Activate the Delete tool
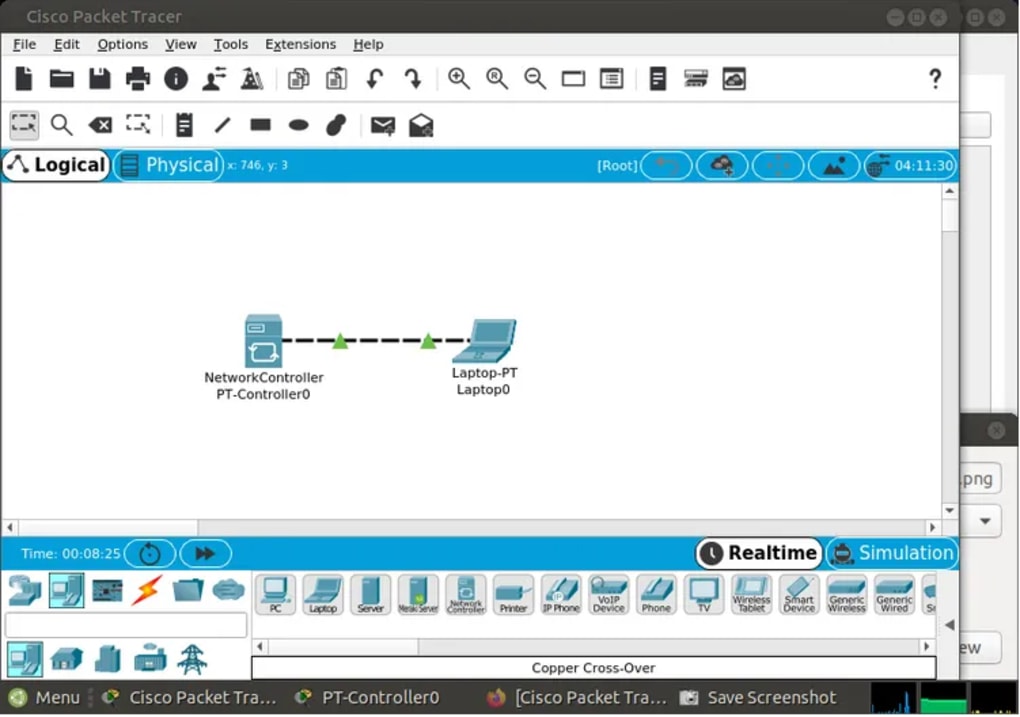 pos(99,124)
